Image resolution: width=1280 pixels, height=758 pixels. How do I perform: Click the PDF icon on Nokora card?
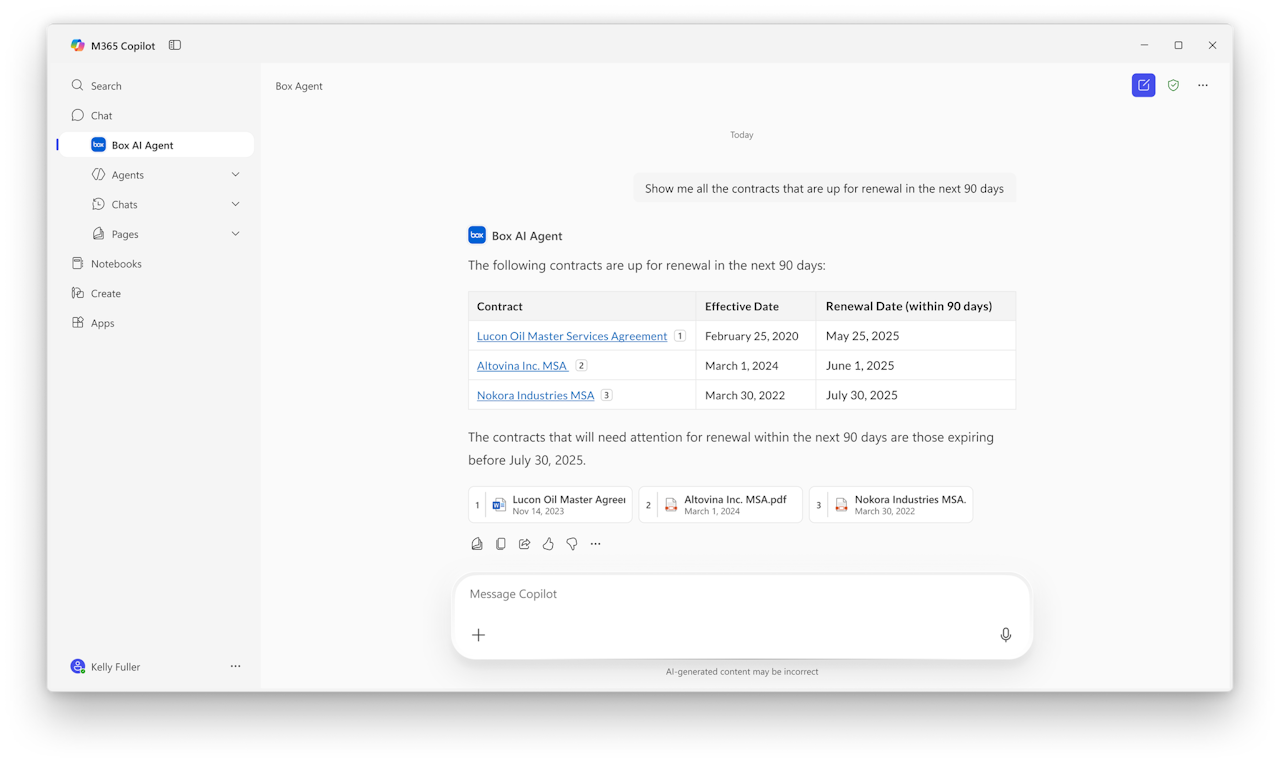[x=842, y=505]
